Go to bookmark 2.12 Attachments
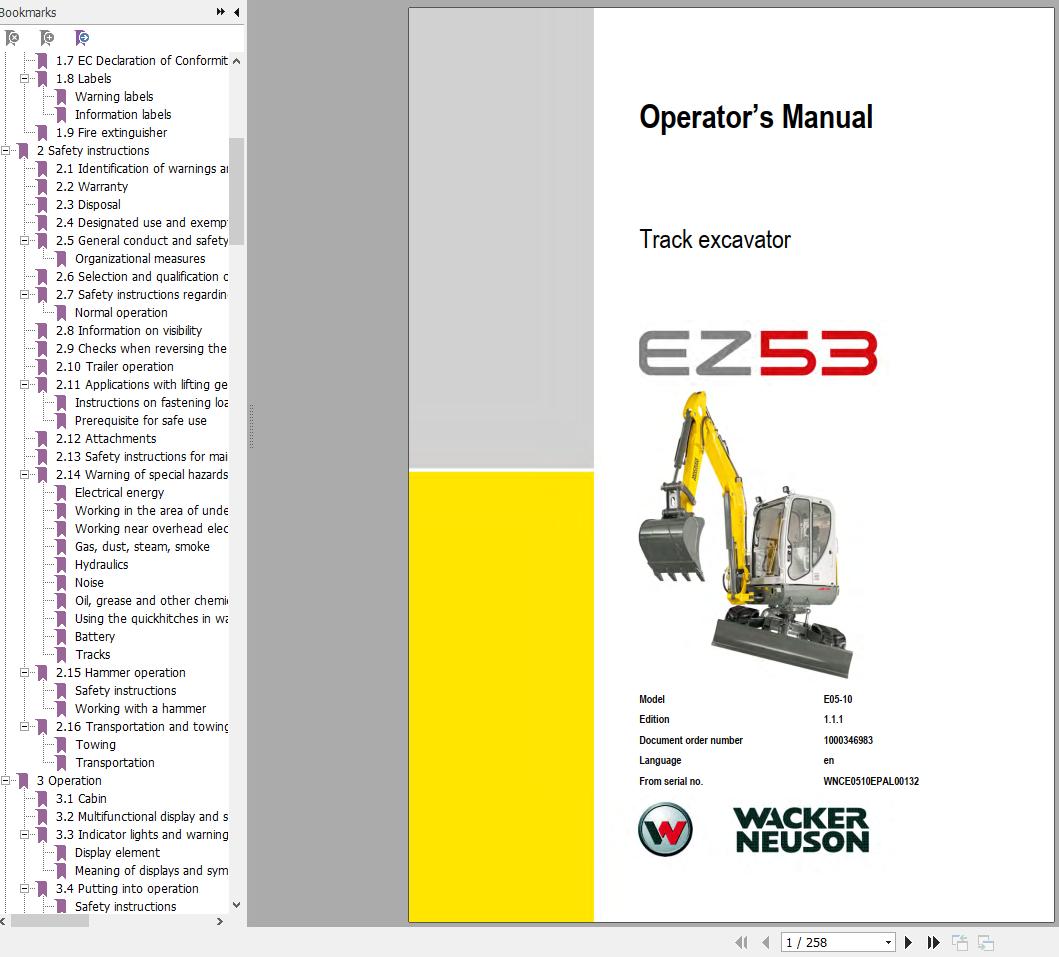This screenshot has width=1059, height=957. [x=106, y=438]
